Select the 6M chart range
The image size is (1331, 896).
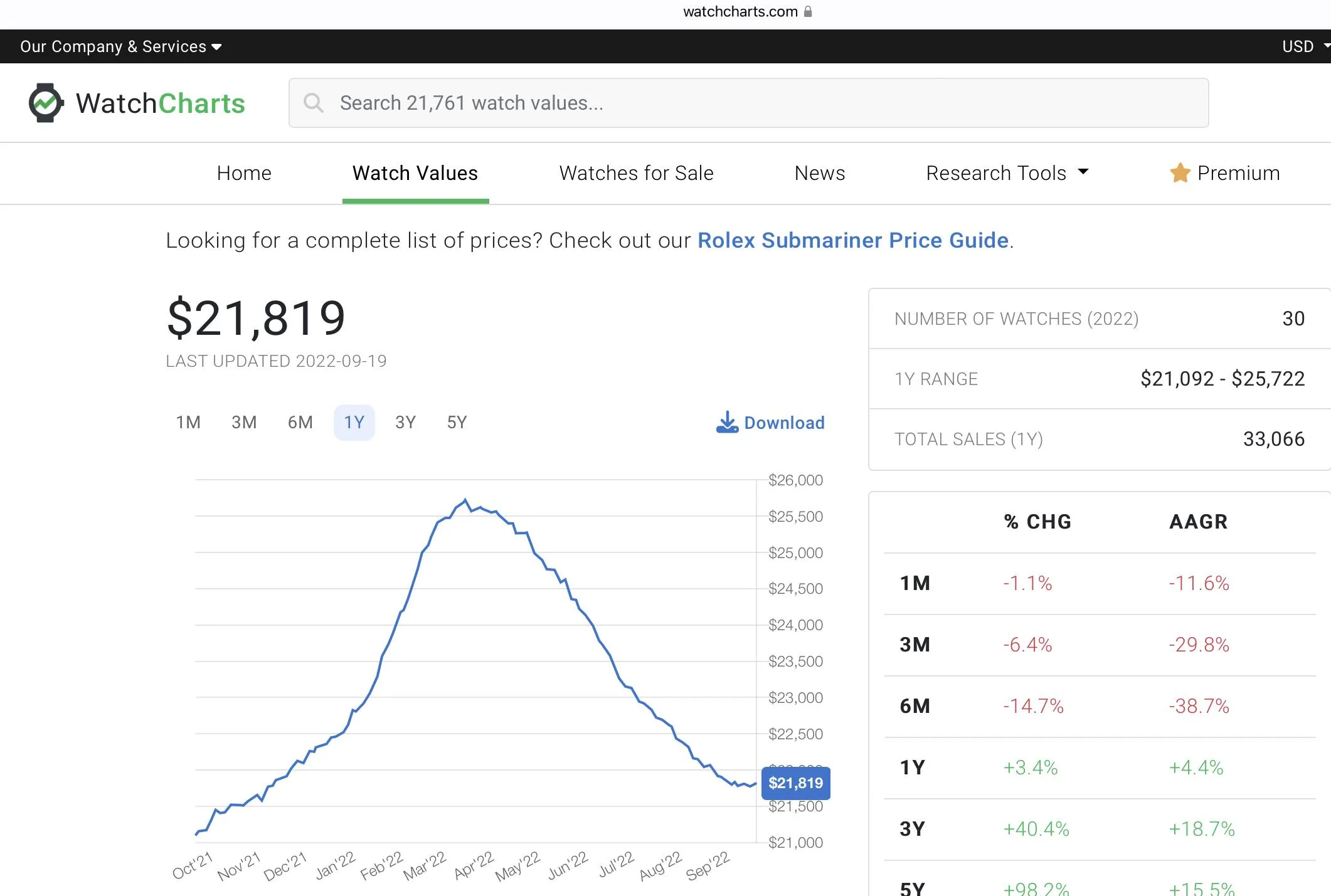click(x=300, y=423)
